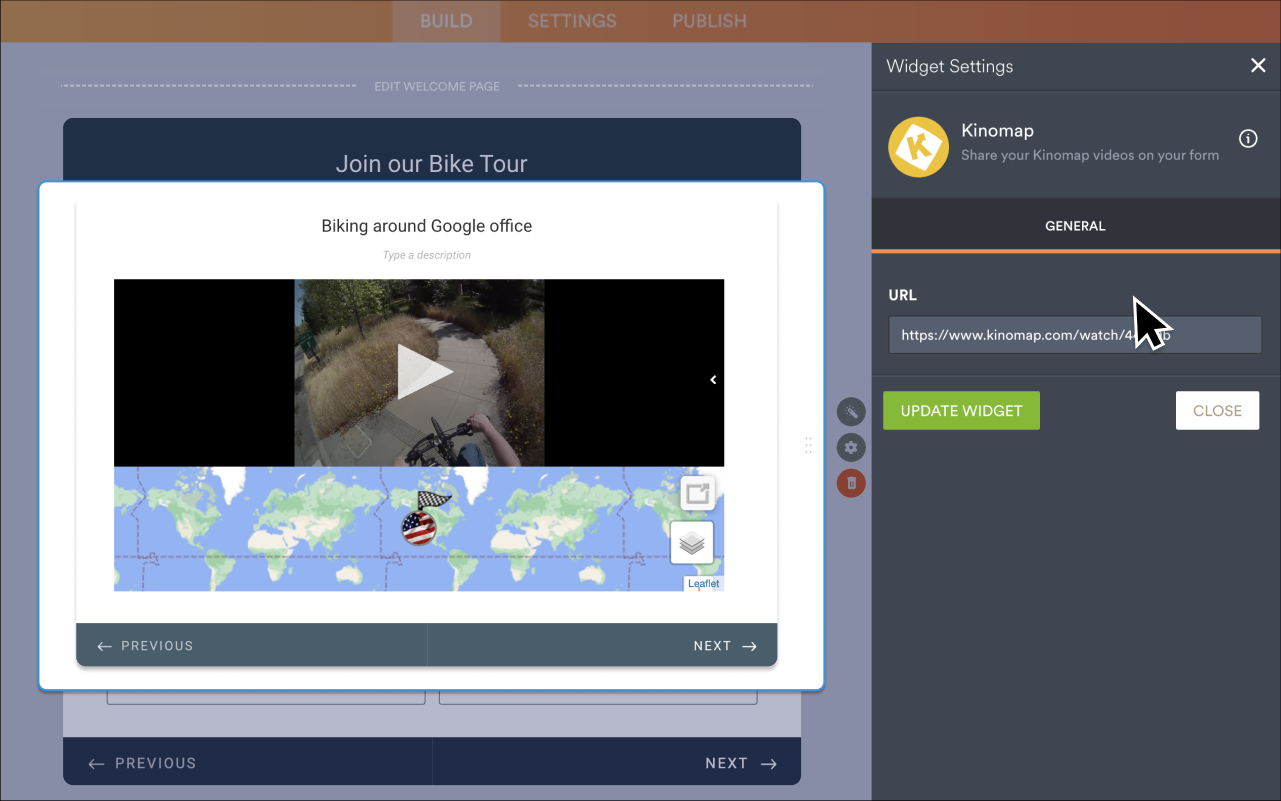This screenshot has width=1281, height=801.
Task: Open the gear settings icon next to the form
Action: click(x=851, y=447)
